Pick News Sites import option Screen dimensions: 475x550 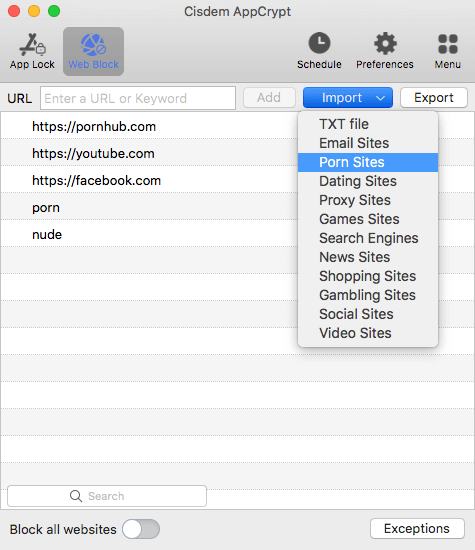pyautogui.click(x=368, y=257)
